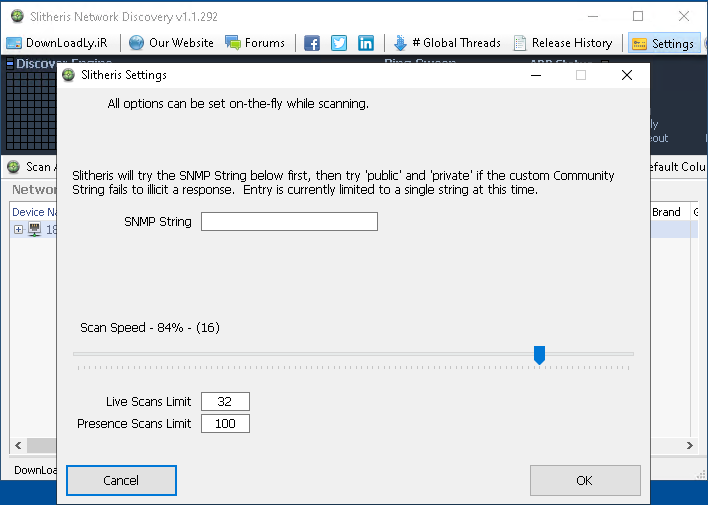The width and height of the screenshot is (708, 505).
Task: Open the Forums toolbar item
Action: 255,43
